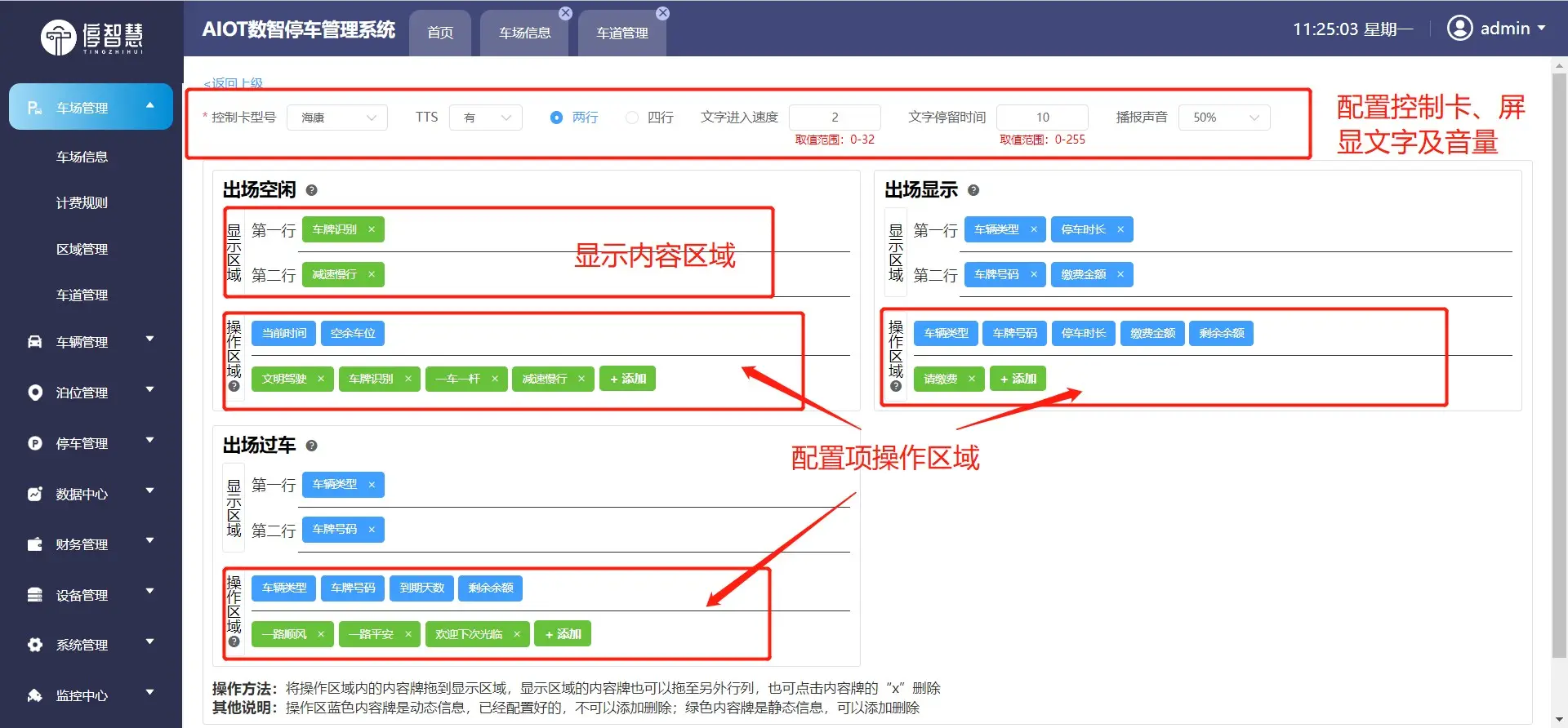
Task: Click 添加 button in 出场空闲 panel
Action: point(628,379)
